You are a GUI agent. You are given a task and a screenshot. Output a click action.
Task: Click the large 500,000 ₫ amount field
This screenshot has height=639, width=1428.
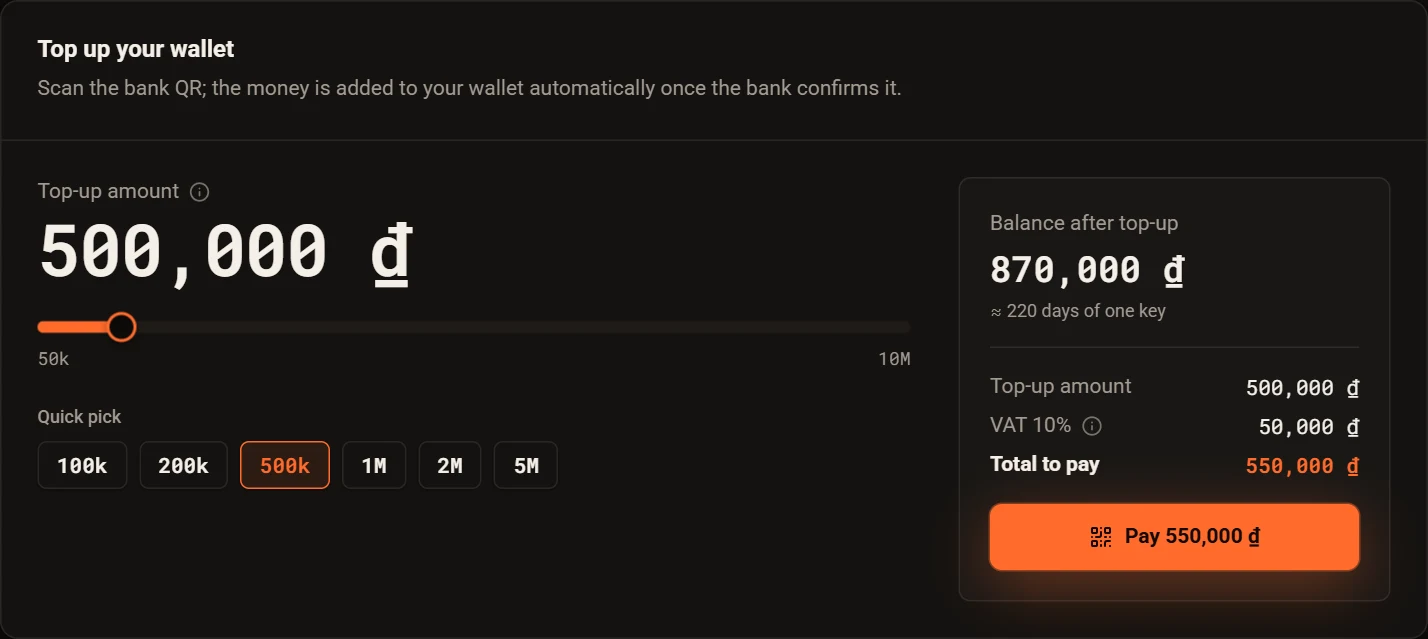point(226,251)
